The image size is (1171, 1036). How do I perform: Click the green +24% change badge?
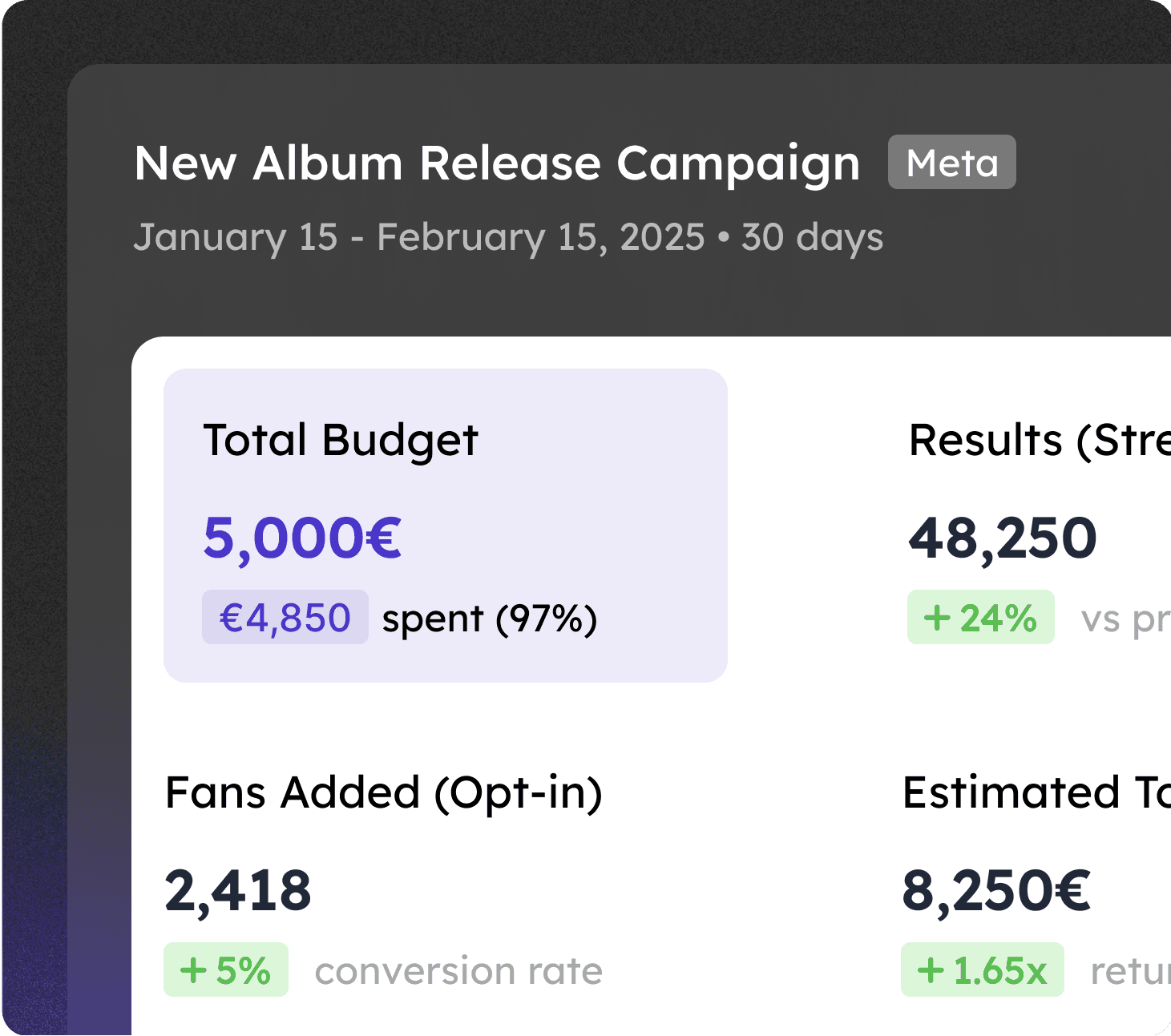click(x=980, y=618)
